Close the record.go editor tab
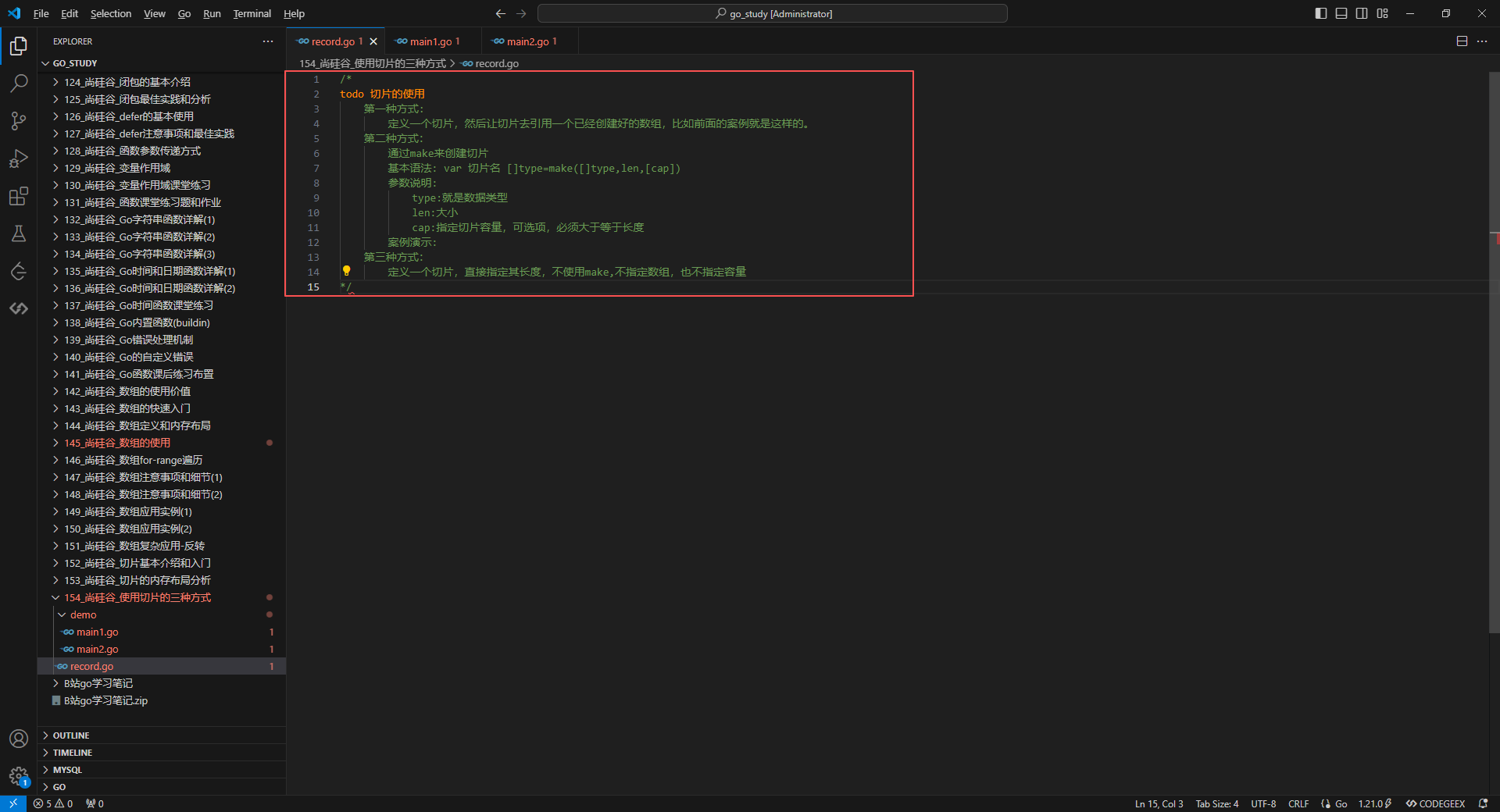Viewport: 1500px width, 812px height. coord(373,41)
